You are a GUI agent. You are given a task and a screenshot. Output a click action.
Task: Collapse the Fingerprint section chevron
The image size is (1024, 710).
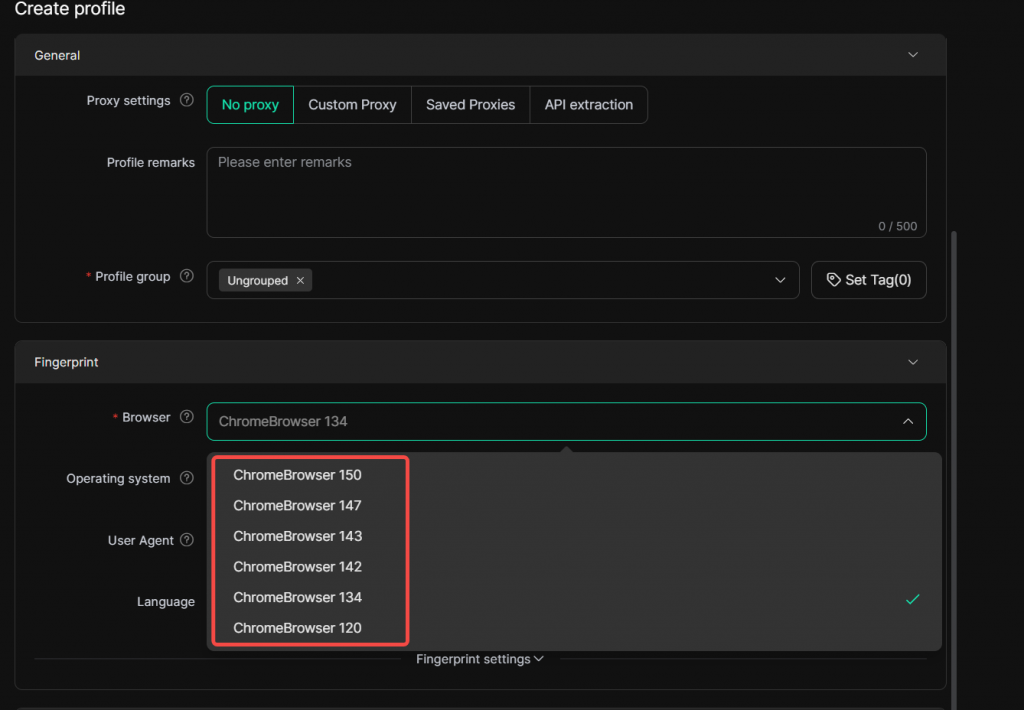click(x=913, y=362)
